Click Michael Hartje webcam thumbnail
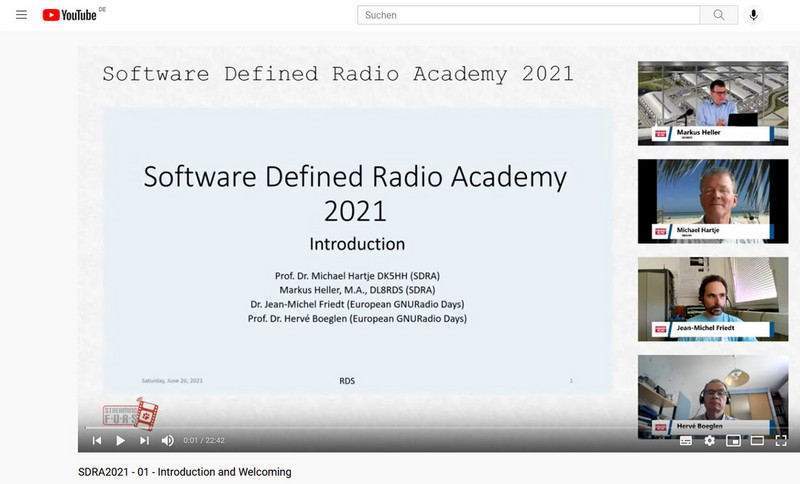Screen dimensions: 800x484 pyautogui.click(x=713, y=201)
